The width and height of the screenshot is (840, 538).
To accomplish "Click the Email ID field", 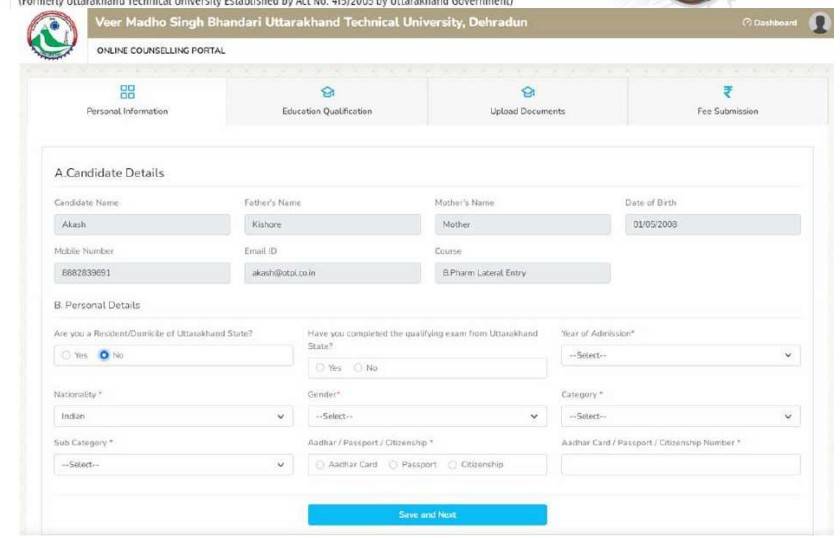I will coord(332,273).
